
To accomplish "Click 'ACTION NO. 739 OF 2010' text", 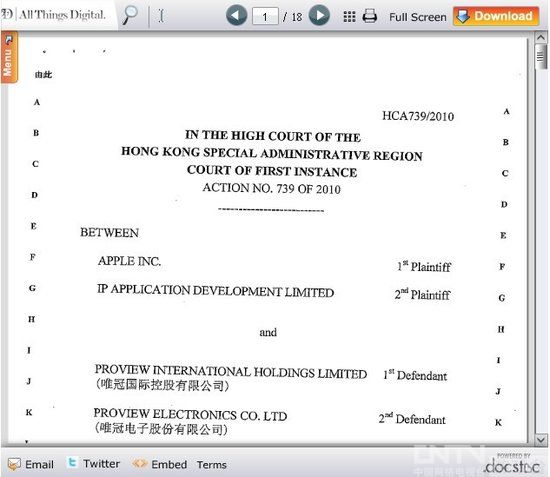I will 271,188.
